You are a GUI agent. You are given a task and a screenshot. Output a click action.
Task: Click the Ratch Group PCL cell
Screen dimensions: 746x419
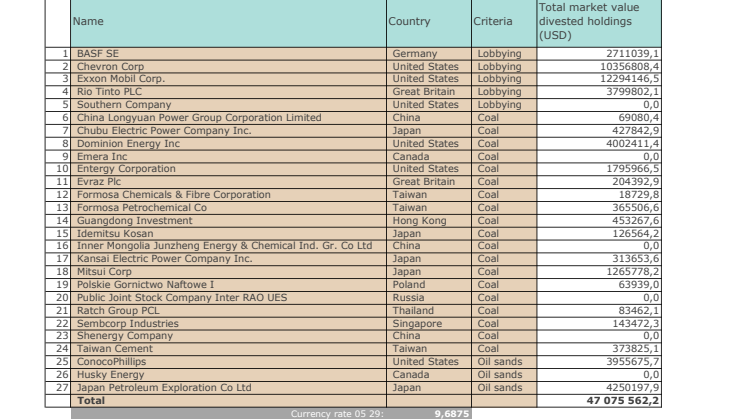coord(228,311)
